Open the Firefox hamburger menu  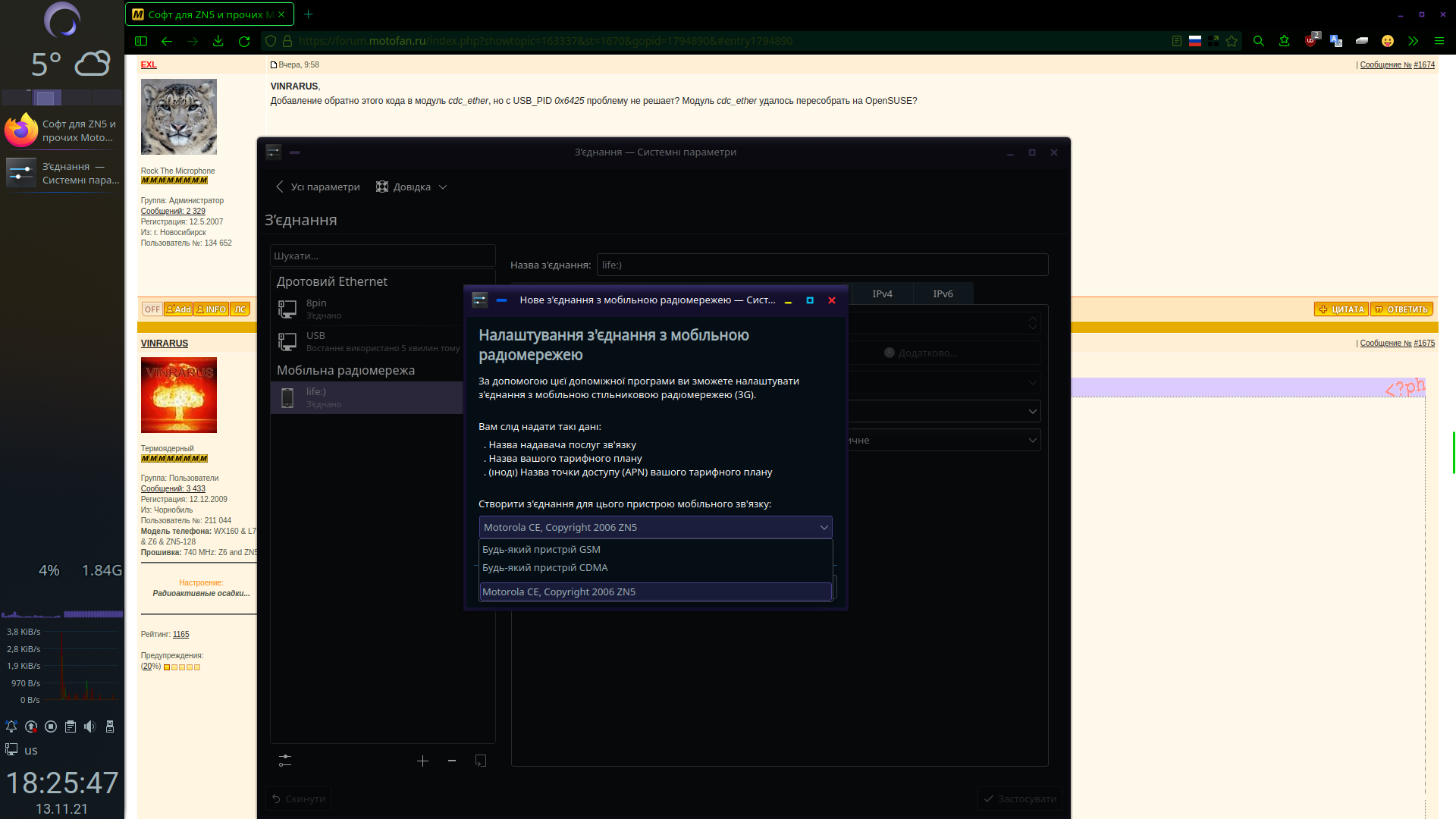click(x=1439, y=41)
